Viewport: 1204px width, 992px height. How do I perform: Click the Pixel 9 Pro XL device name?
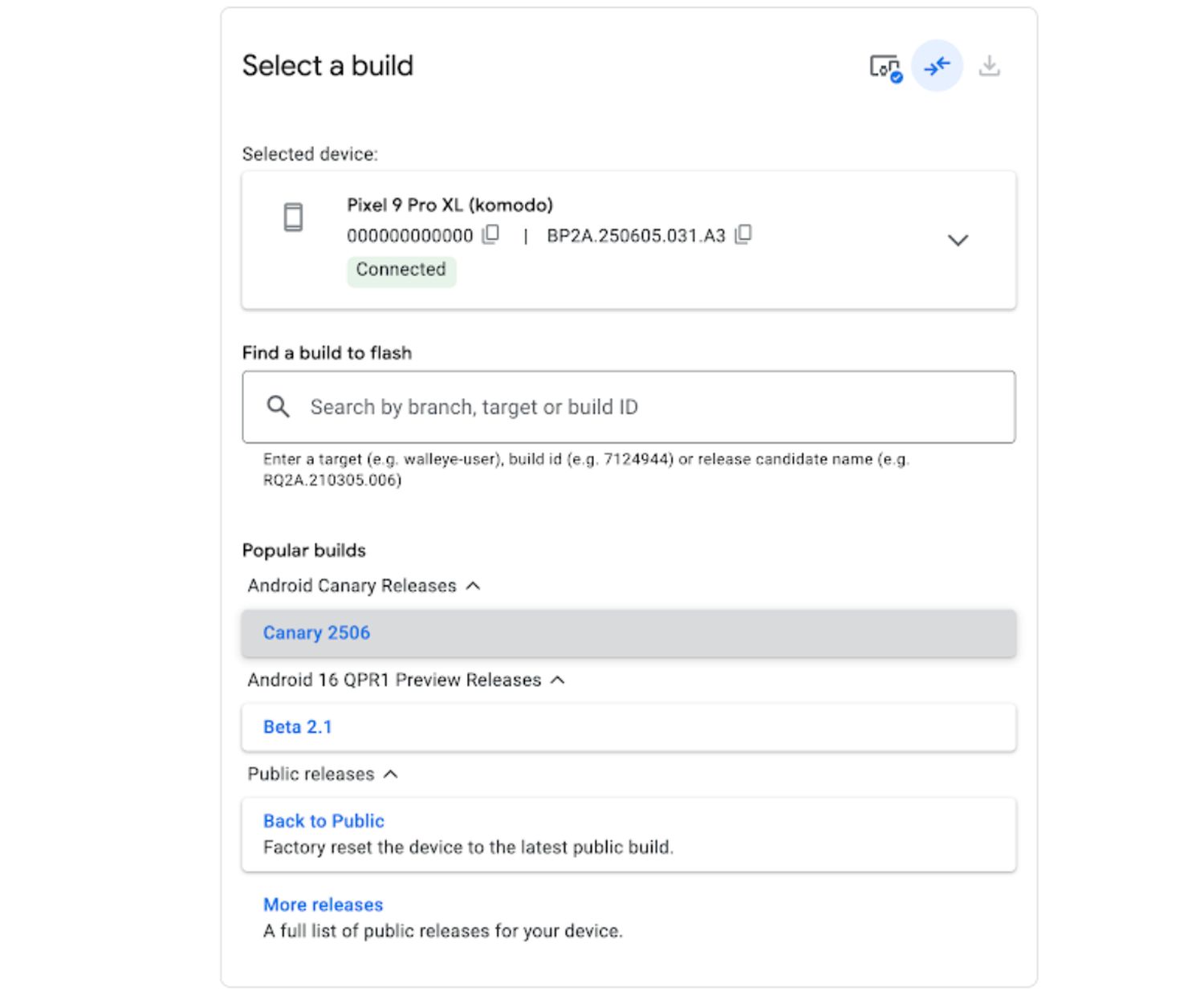coord(449,205)
